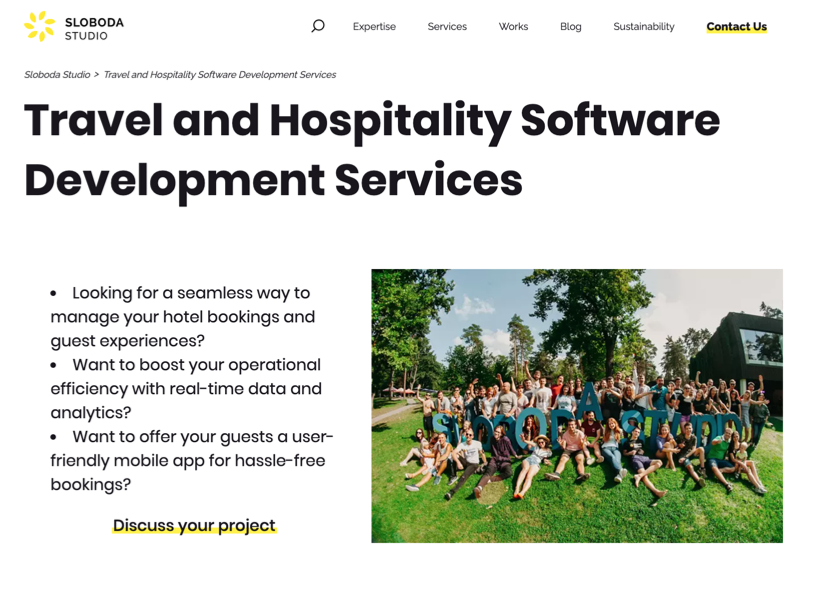Click the breadcrumb separator arrow

click(98, 74)
